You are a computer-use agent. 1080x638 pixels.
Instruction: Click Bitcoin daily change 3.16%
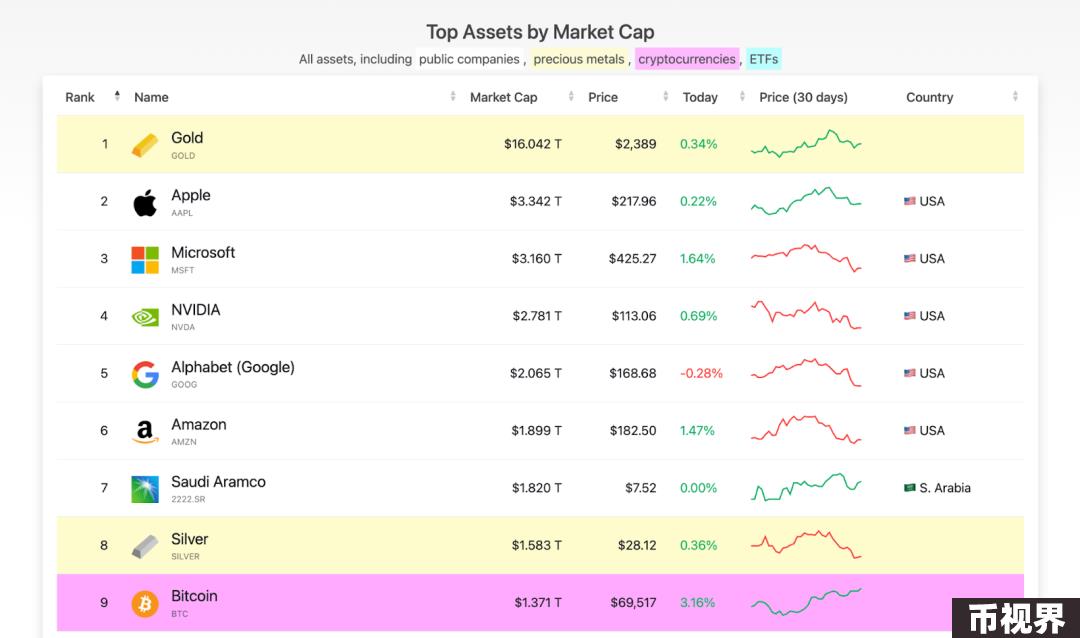click(697, 602)
